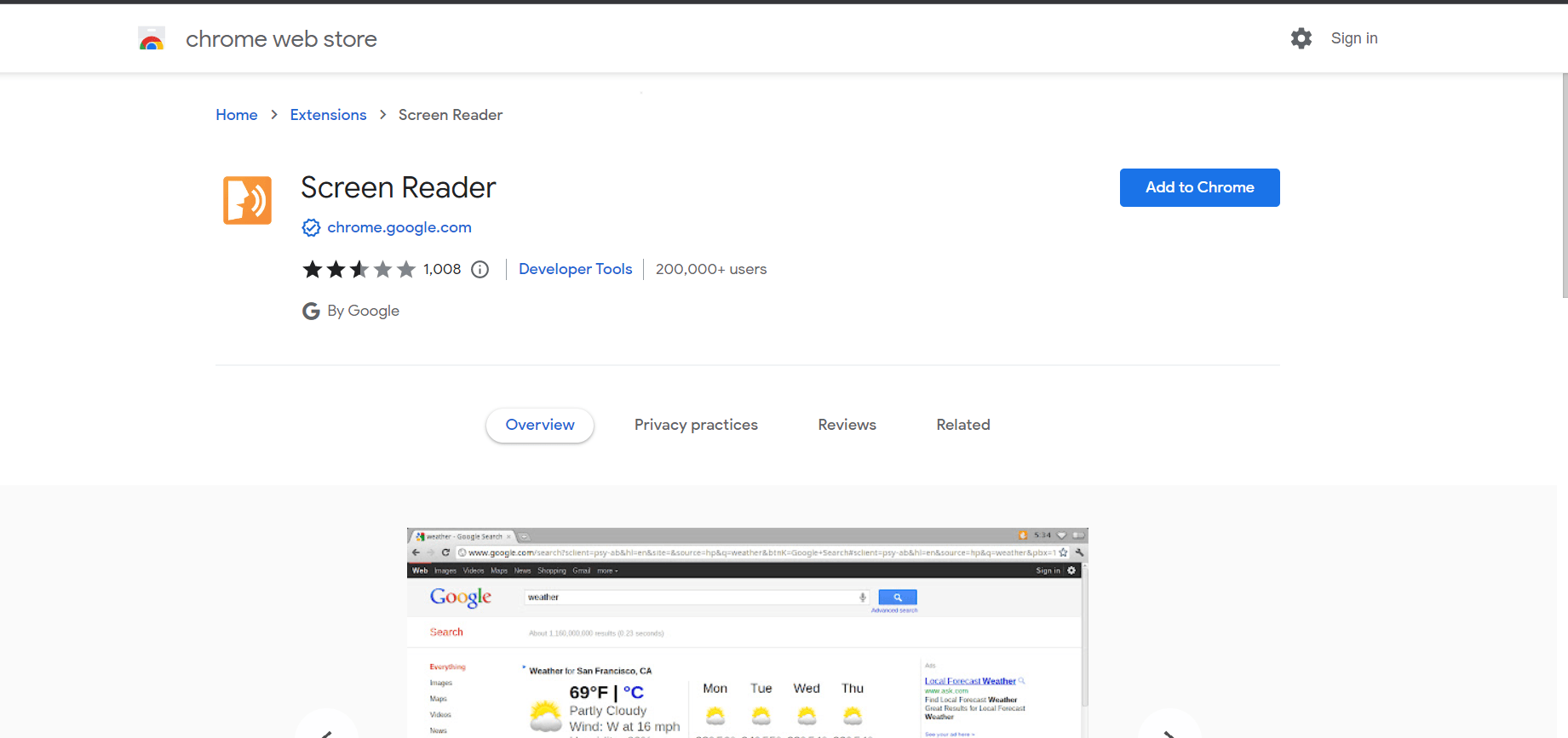Click the 'Screen Reader' extension heading
This screenshot has width=1568, height=738.
pyautogui.click(x=399, y=187)
